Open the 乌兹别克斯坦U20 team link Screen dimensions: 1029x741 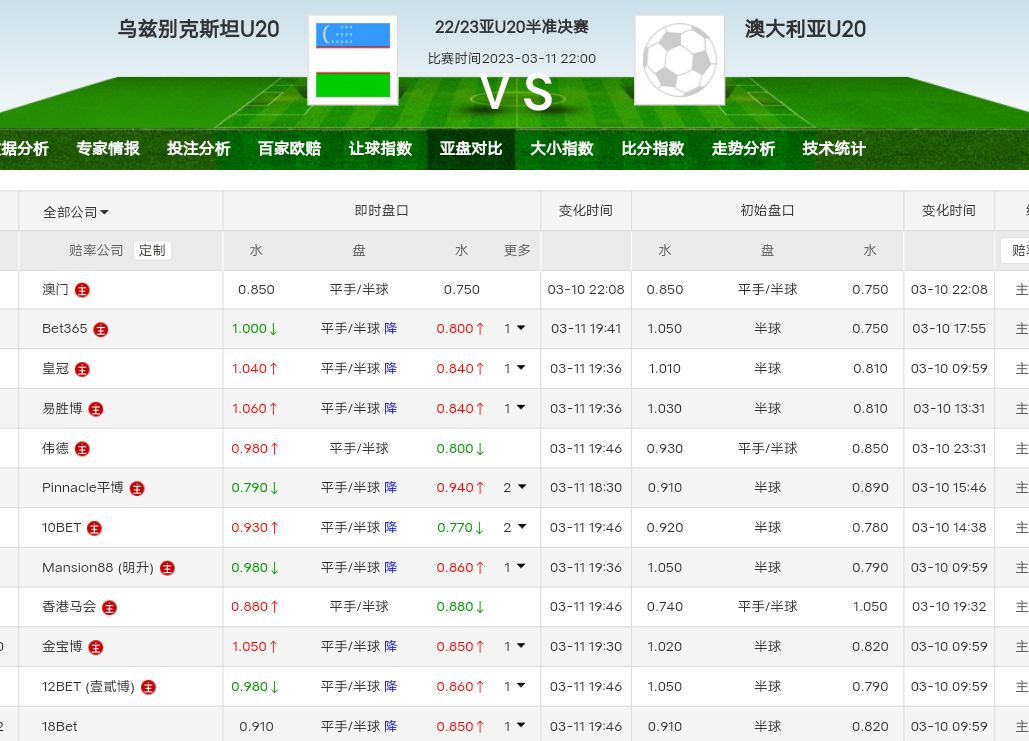pyautogui.click(x=198, y=29)
